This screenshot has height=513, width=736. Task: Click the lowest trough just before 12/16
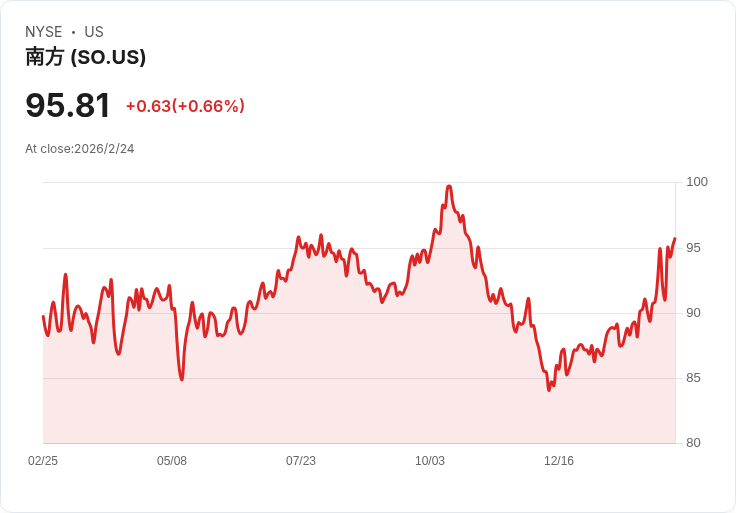[x=549, y=389]
